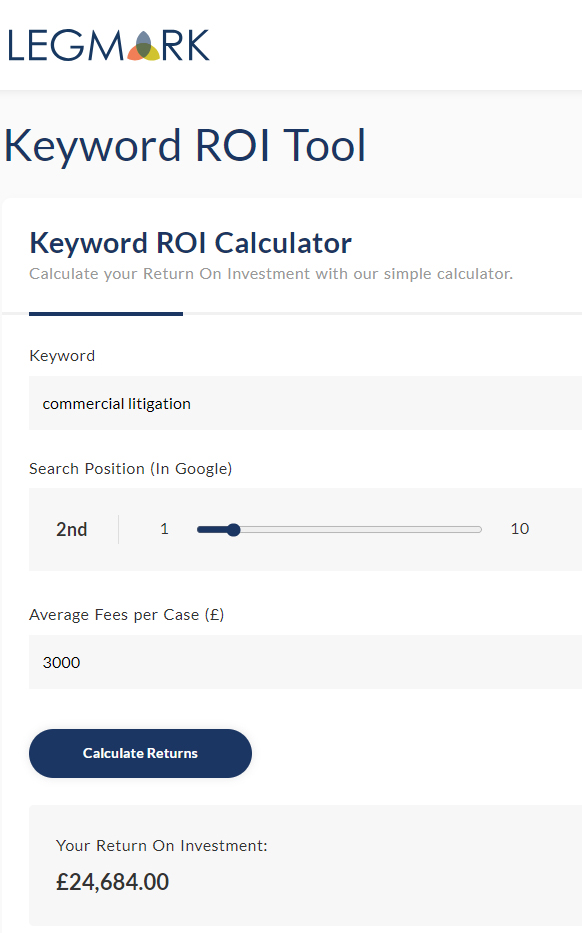Image resolution: width=582 pixels, height=933 pixels.
Task: Click the 'Your Return On Investment' label
Action: point(162,846)
